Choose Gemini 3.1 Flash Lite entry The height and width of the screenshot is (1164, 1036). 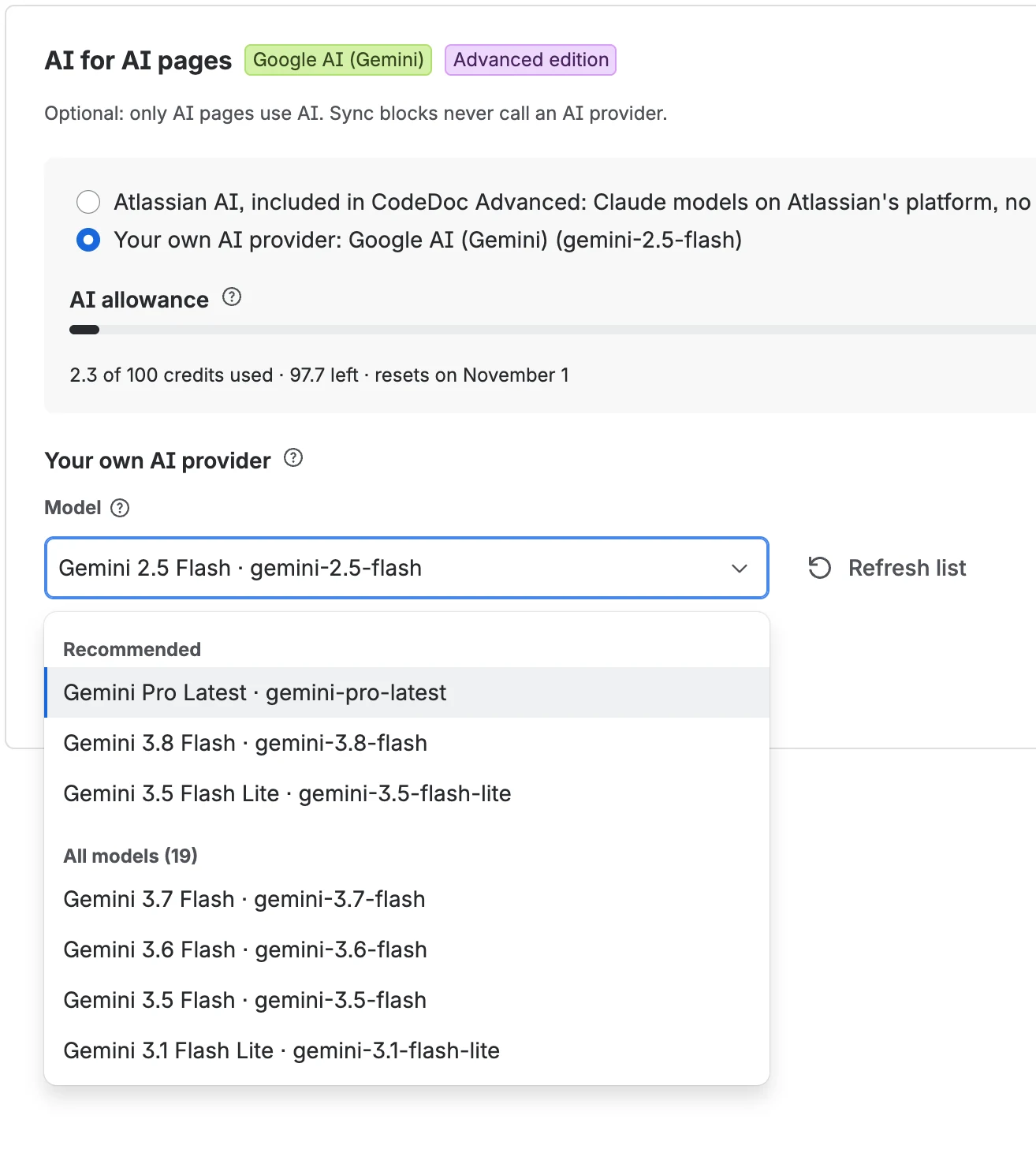tap(407, 1050)
